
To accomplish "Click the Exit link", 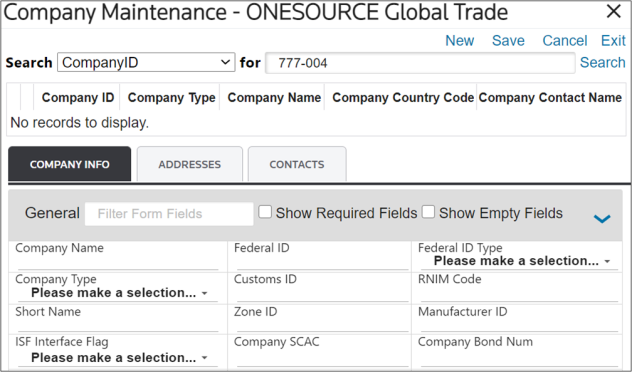I will click(x=613, y=41).
